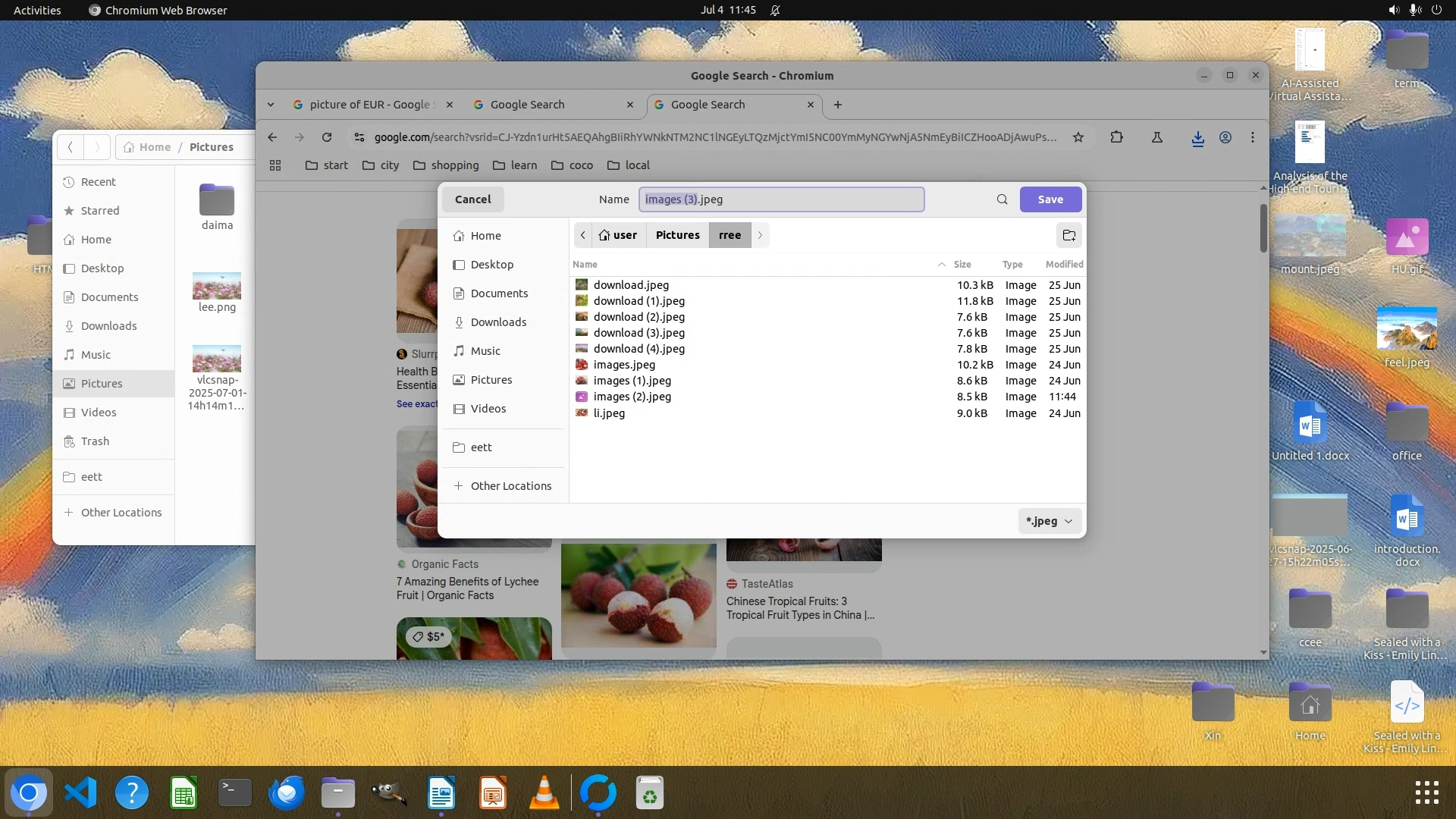Image resolution: width=1456 pixels, height=819 pixels.
Task: Select Downloads in save dialog sidebar
Action: click(497, 322)
